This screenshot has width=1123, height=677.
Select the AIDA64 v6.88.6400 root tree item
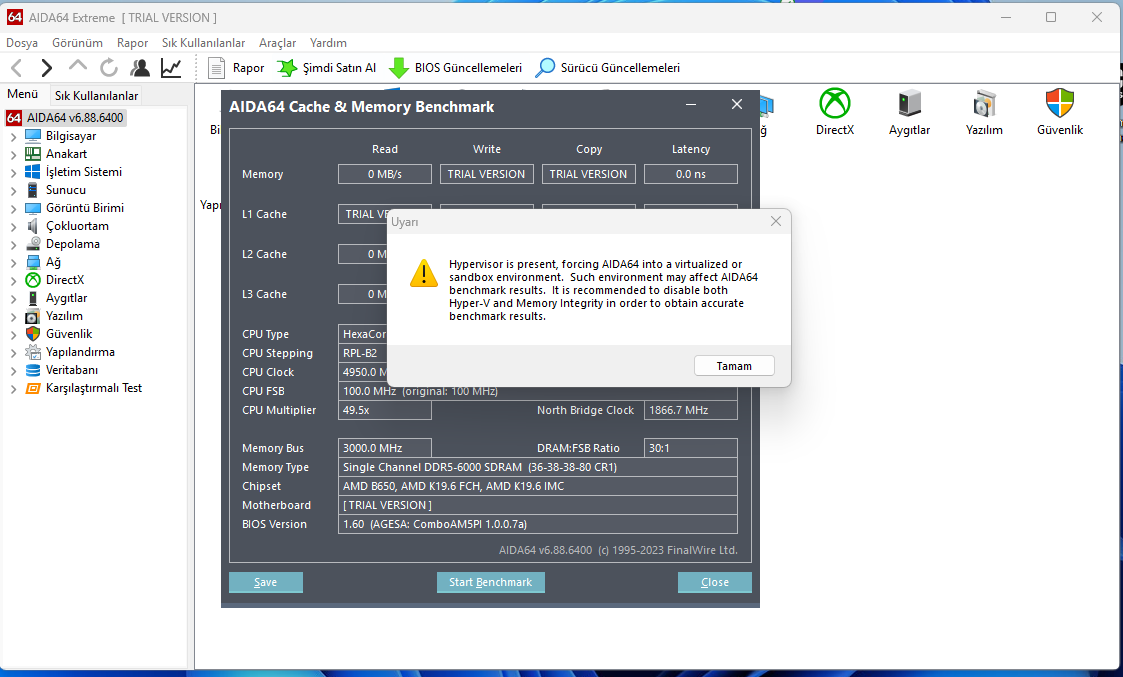(x=75, y=117)
